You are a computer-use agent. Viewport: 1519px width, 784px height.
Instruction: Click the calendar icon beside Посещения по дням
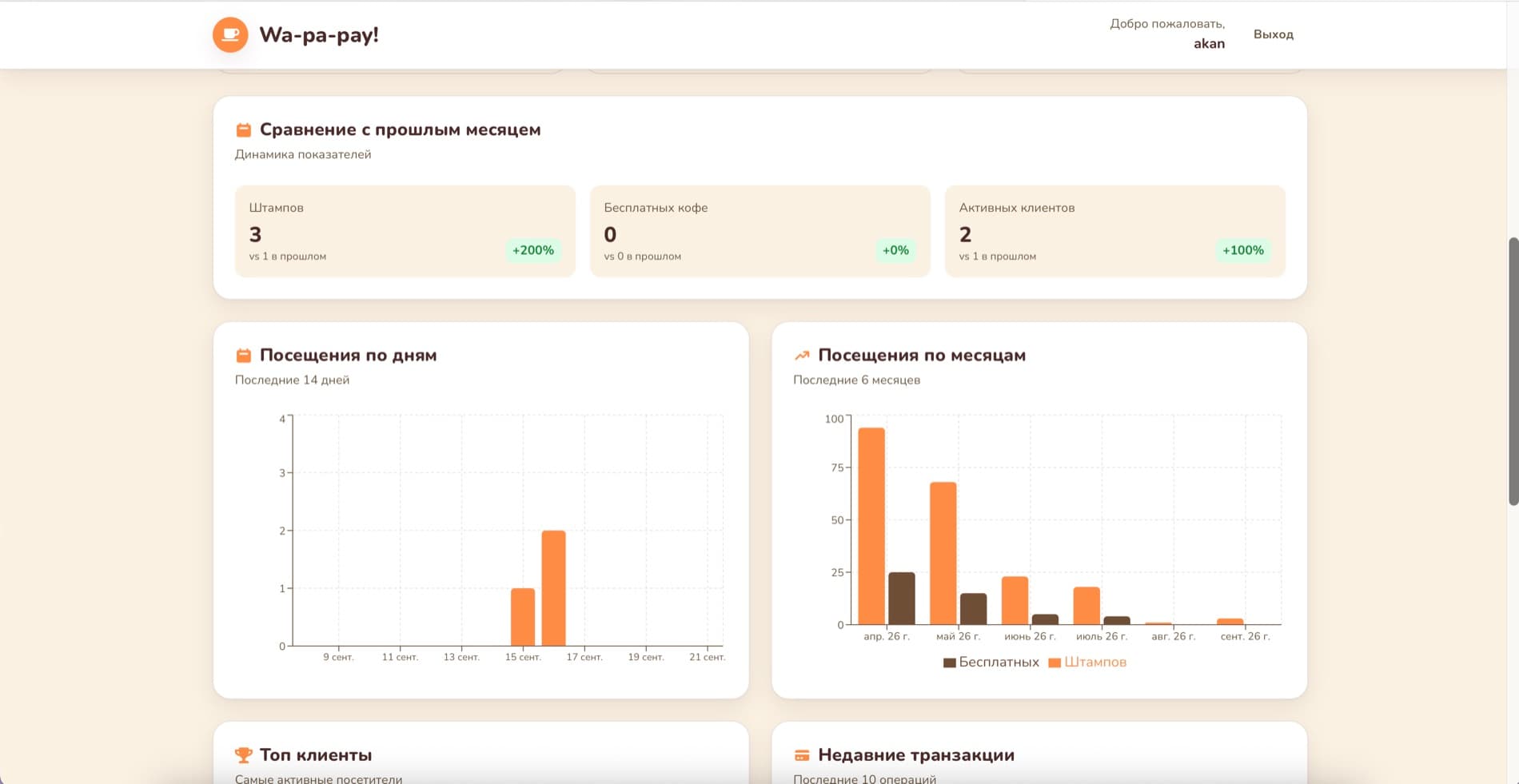(244, 356)
